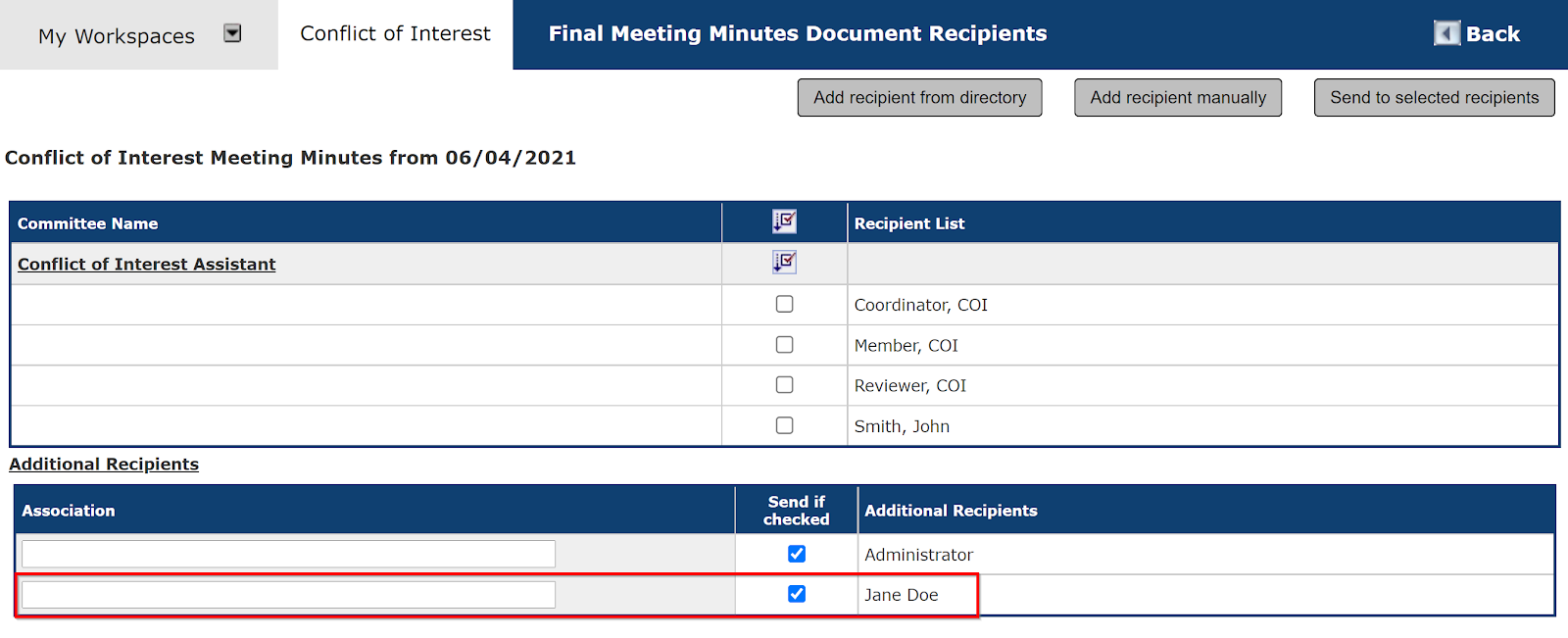The image size is (1568, 638).
Task: Select the Reviewer, COI recipient name
Action: coord(910,386)
